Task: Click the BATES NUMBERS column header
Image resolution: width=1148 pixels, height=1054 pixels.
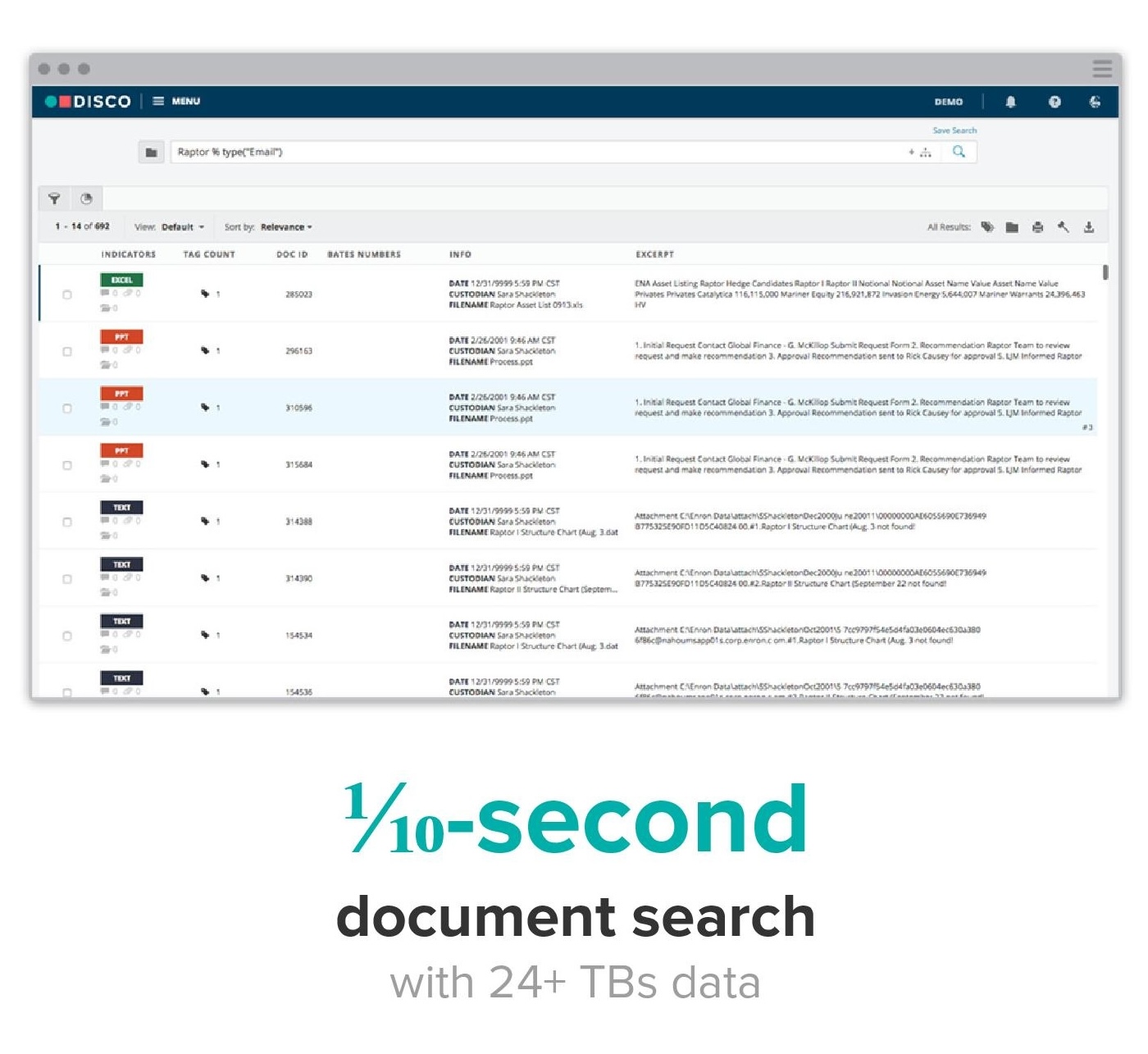Action: pyautogui.click(x=364, y=254)
